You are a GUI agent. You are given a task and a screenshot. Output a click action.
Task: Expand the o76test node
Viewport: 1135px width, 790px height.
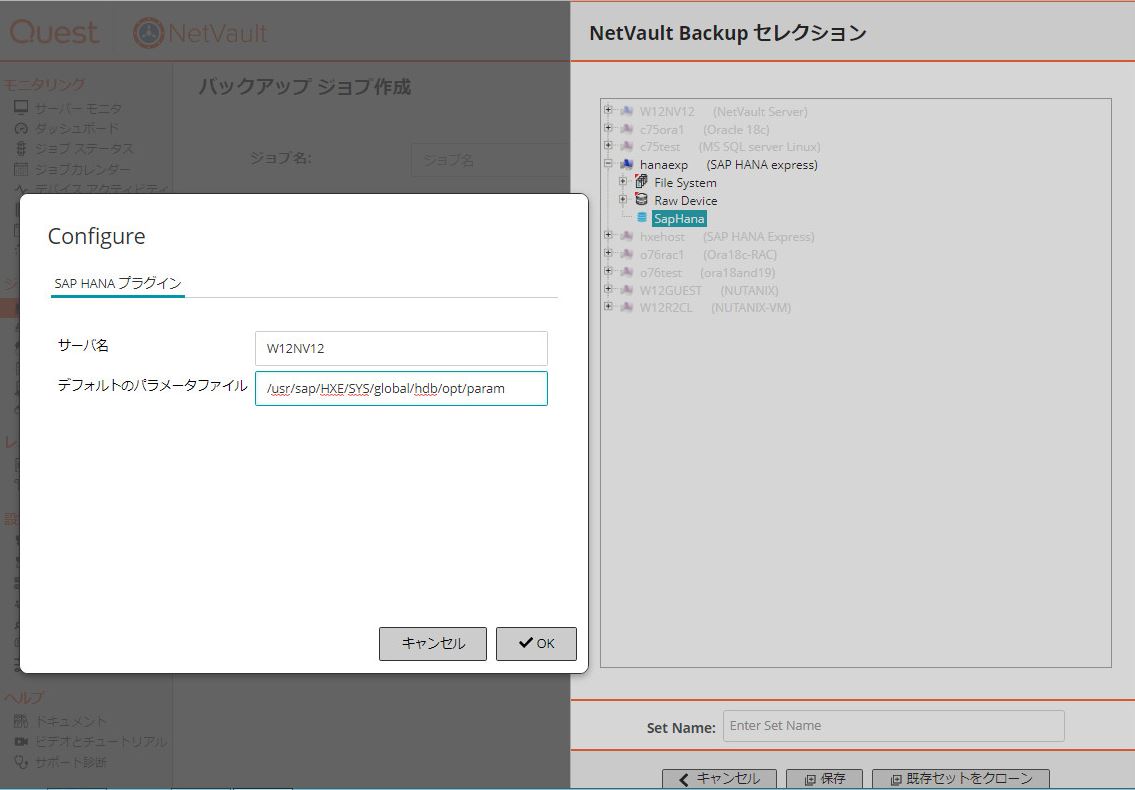pos(608,271)
